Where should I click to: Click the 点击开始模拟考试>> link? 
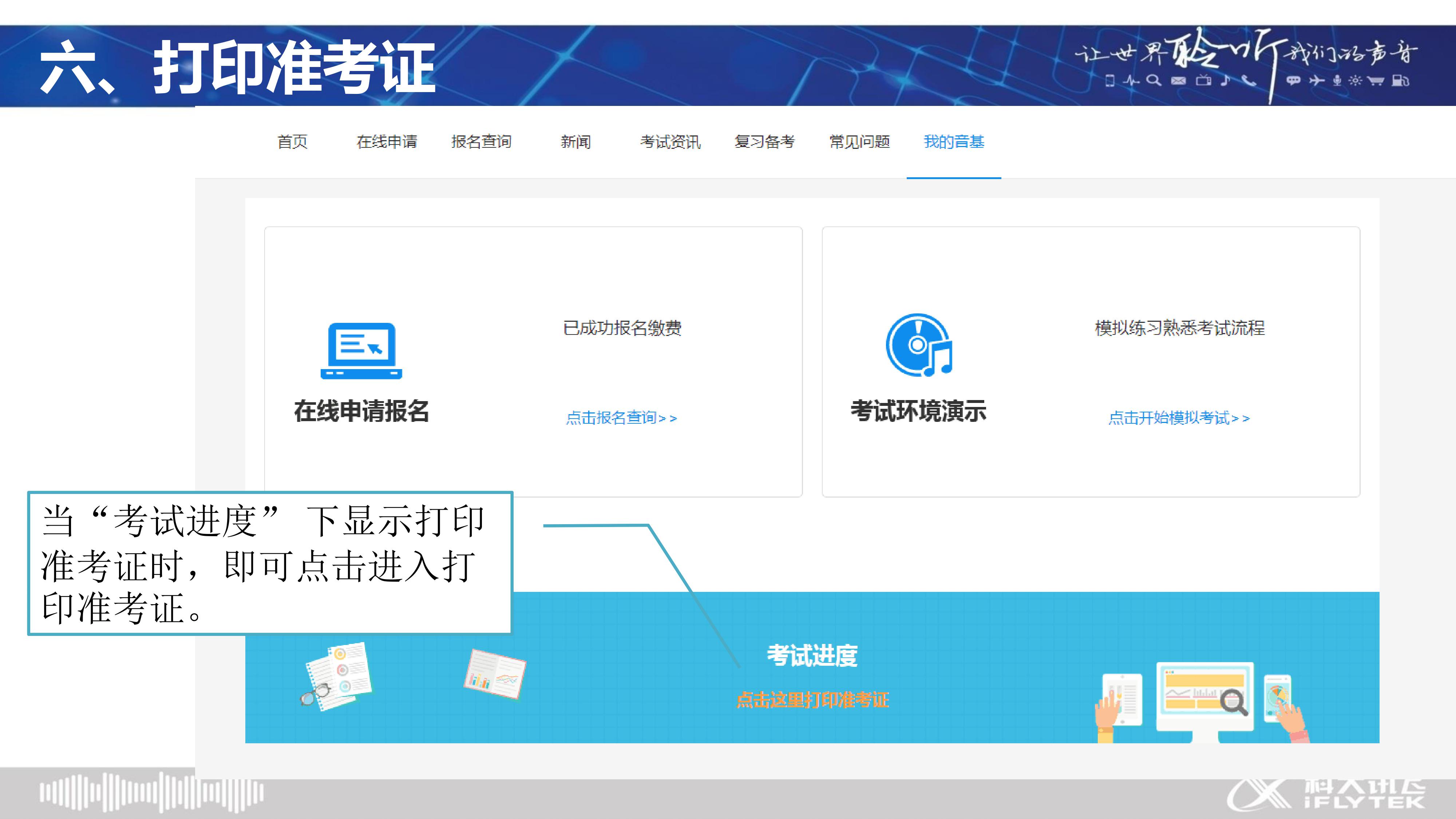(x=1179, y=418)
